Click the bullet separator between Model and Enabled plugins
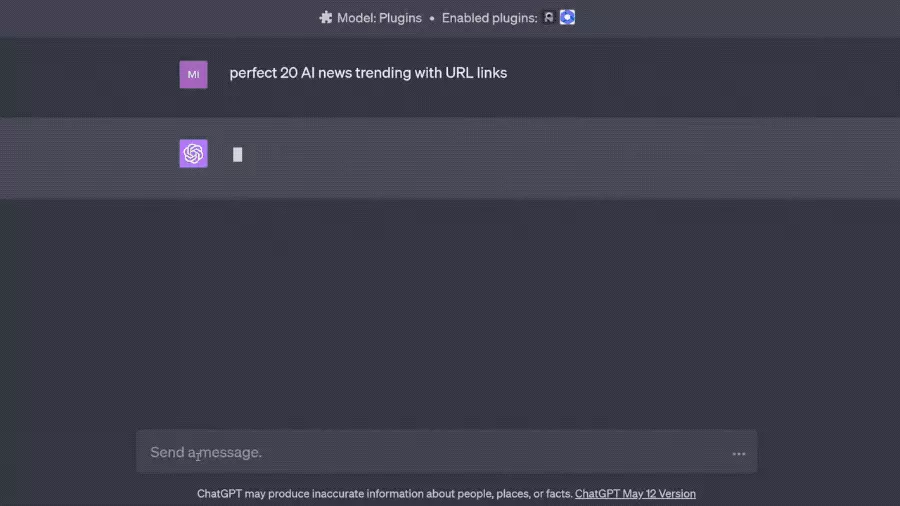Image resolution: width=900 pixels, height=506 pixels. click(432, 18)
